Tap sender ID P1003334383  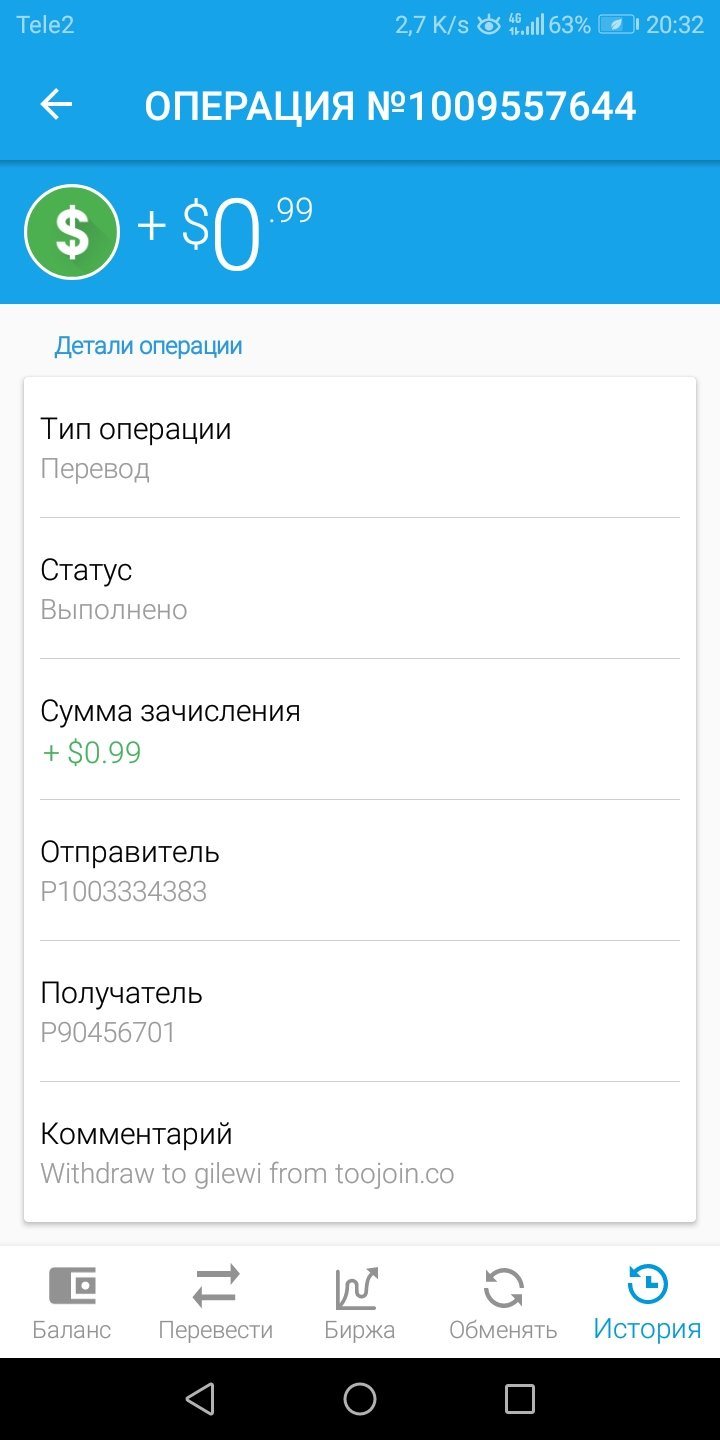[x=124, y=892]
